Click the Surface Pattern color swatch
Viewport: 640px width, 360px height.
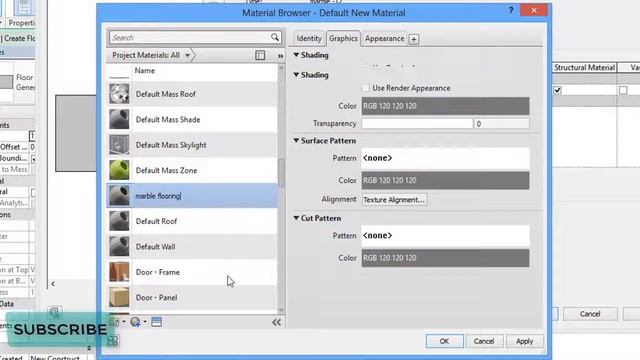click(x=445, y=180)
